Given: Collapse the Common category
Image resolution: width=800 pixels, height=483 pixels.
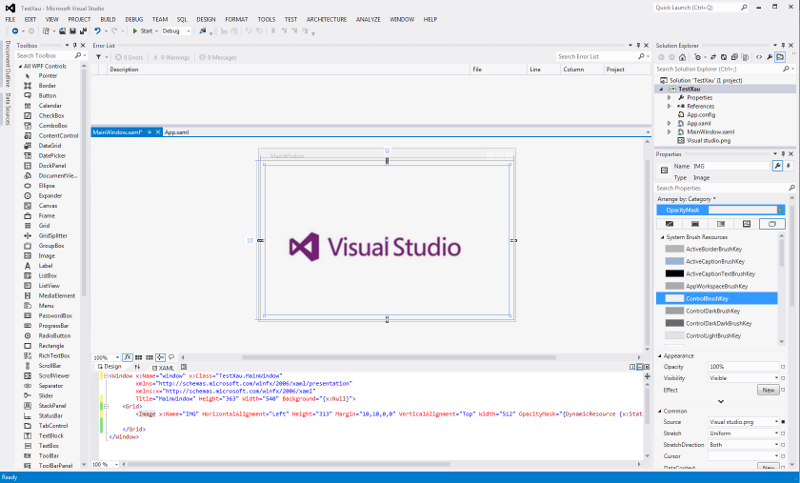Looking at the screenshot, I should (659, 411).
